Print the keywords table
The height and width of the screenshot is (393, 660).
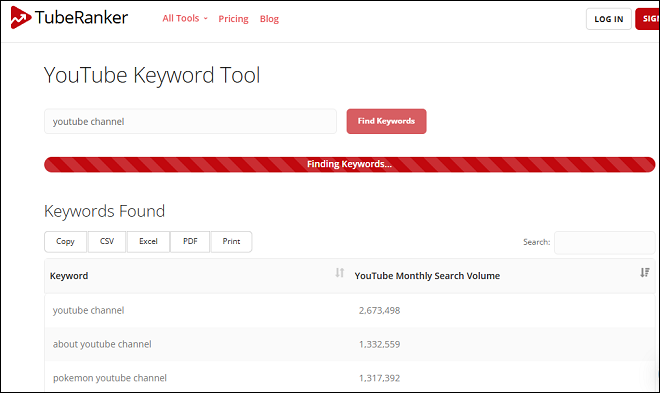click(x=231, y=242)
